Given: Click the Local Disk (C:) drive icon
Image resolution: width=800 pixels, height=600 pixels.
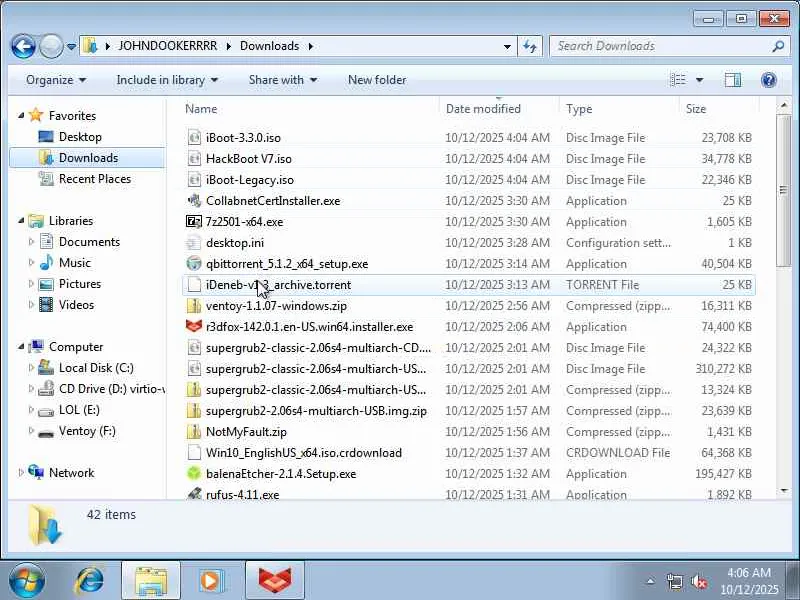Looking at the screenshot, I should click(46, 367).
